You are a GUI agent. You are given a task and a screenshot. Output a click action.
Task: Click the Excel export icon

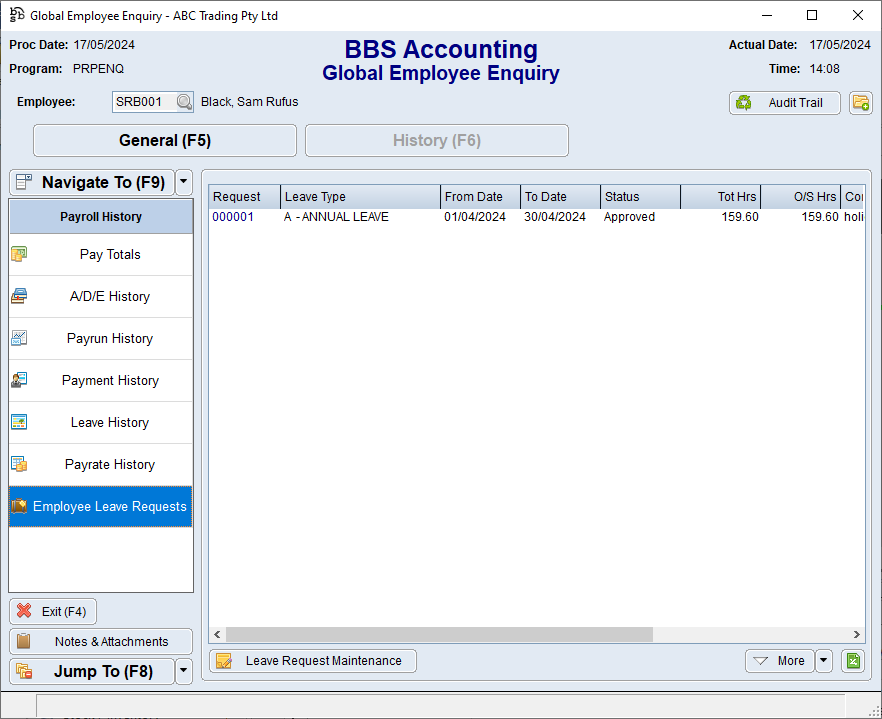point(852,661)
